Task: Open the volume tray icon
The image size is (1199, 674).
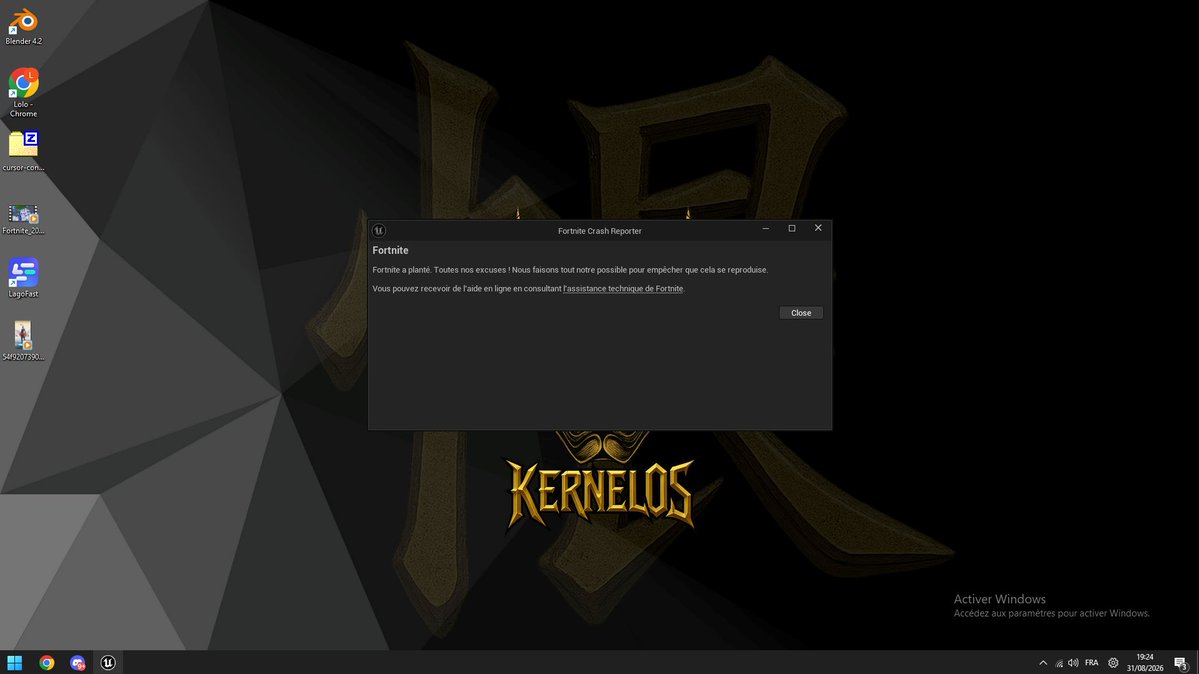Action: (x=1073, y=663)
